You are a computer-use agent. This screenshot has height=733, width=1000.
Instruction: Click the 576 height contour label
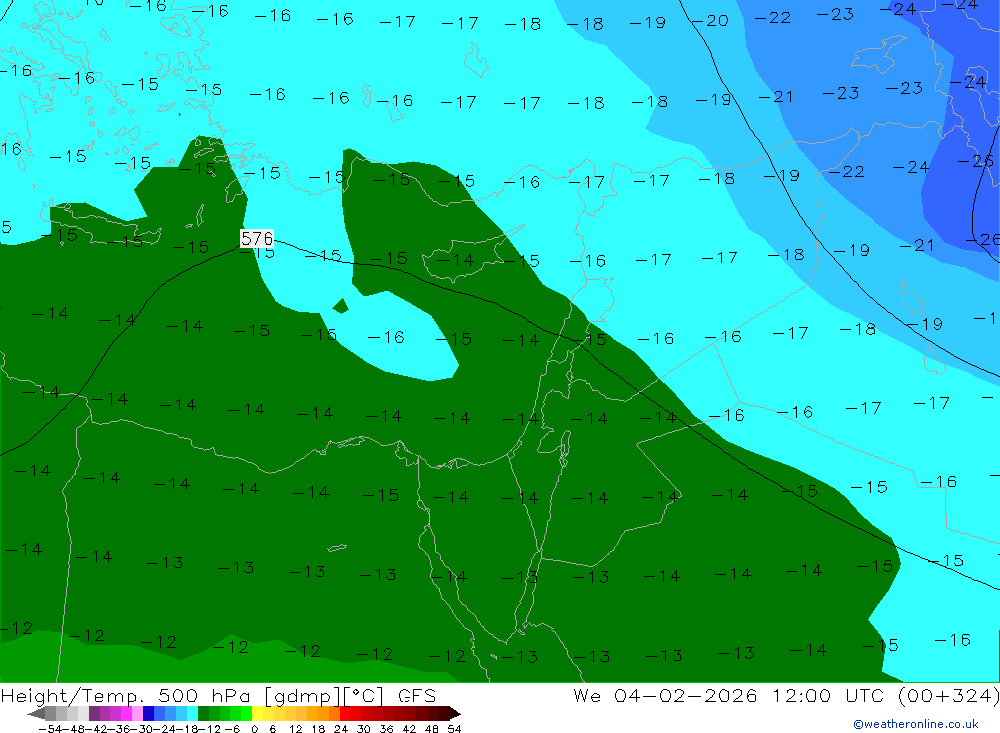pyautogui.click(x=257, y=239)
